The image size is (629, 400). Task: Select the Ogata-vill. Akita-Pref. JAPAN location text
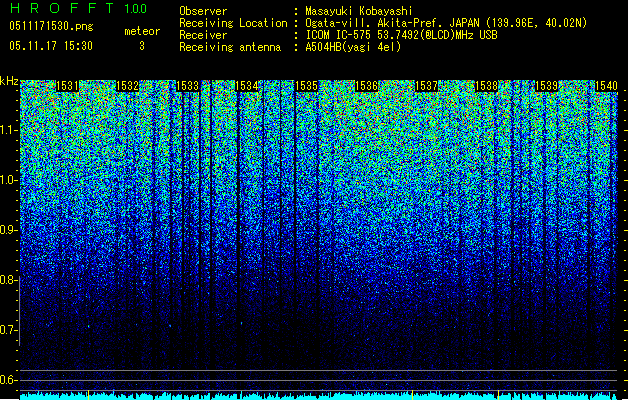(446, 23)
